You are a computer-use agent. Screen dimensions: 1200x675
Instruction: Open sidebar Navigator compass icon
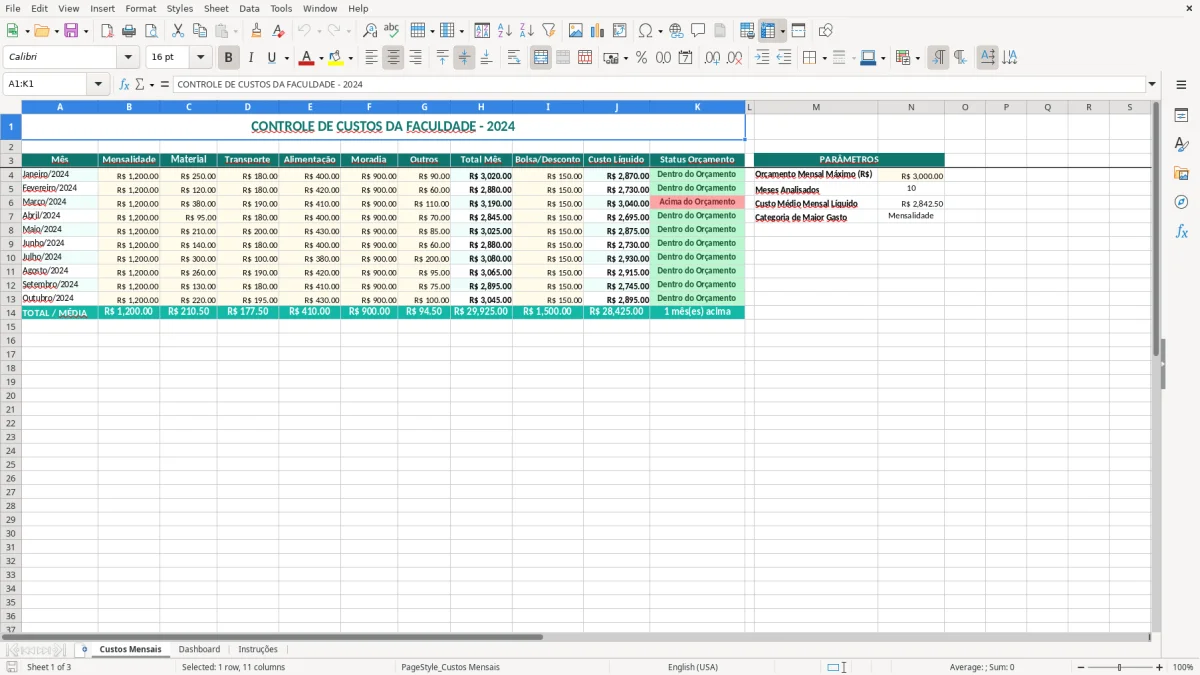click(x=1181, y=202)
